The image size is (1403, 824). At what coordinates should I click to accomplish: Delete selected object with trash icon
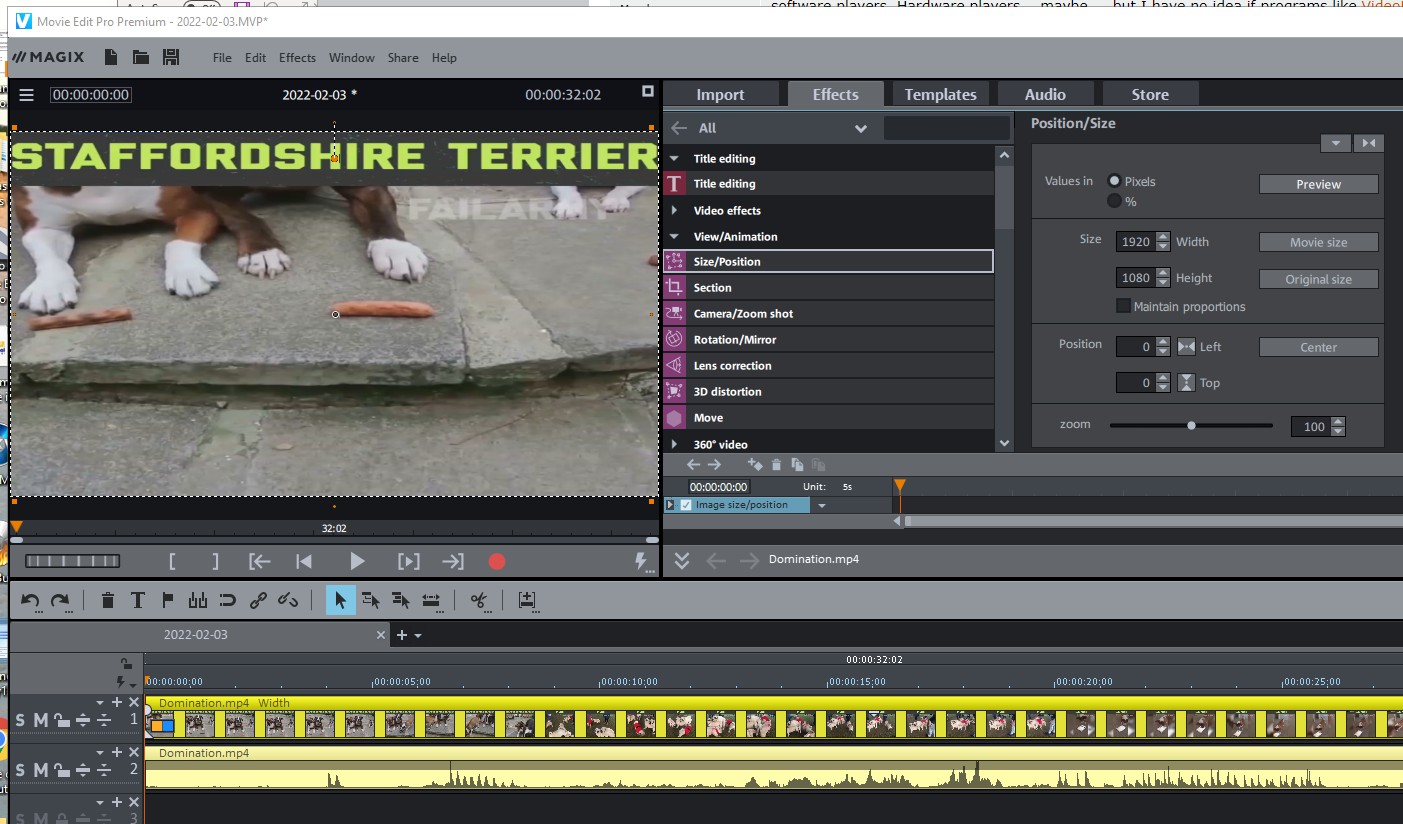point(108,600)
